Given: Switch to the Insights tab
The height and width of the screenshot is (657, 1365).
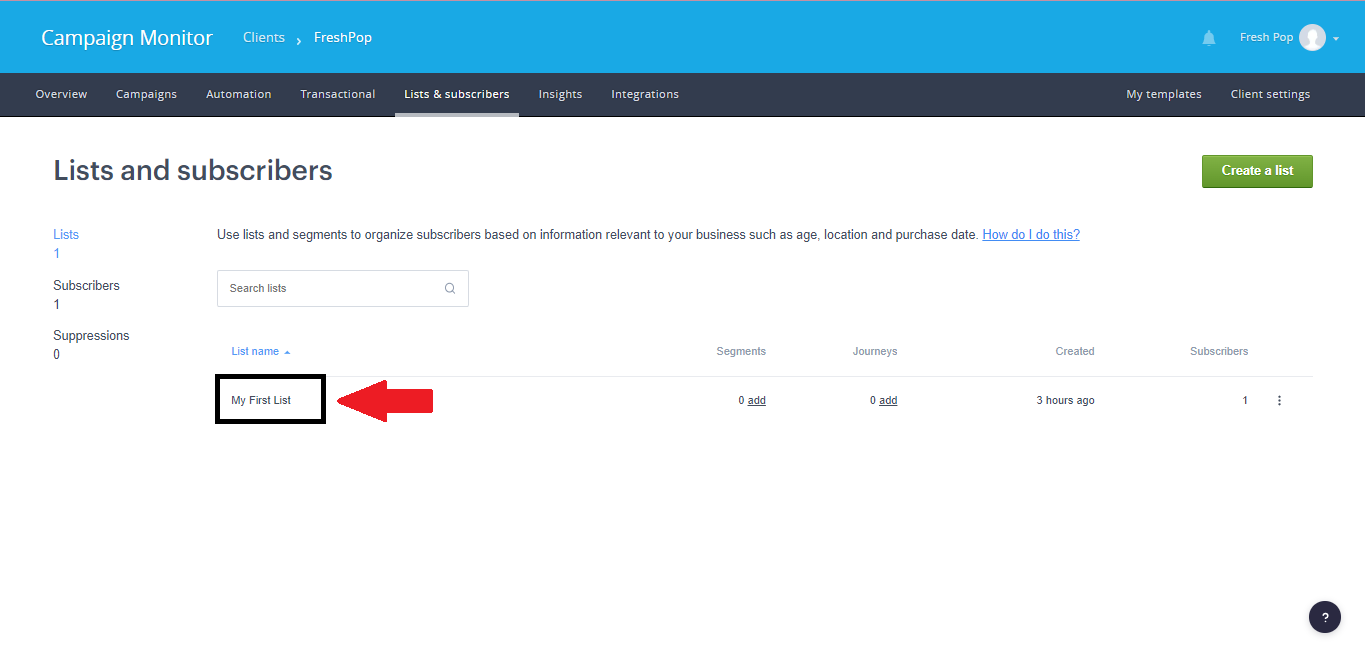Looking at the screenshot, I should pyautogui.click(x=560, y=94).
